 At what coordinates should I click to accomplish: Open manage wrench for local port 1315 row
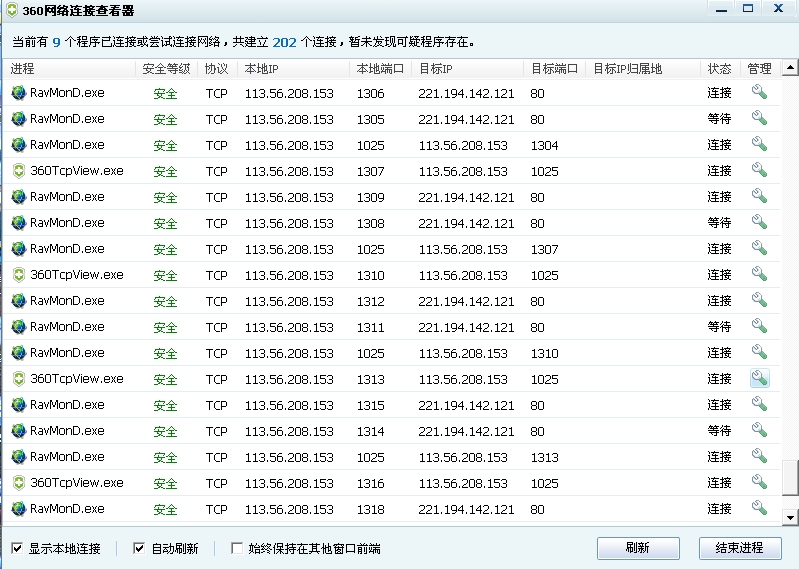coord(759,404)
